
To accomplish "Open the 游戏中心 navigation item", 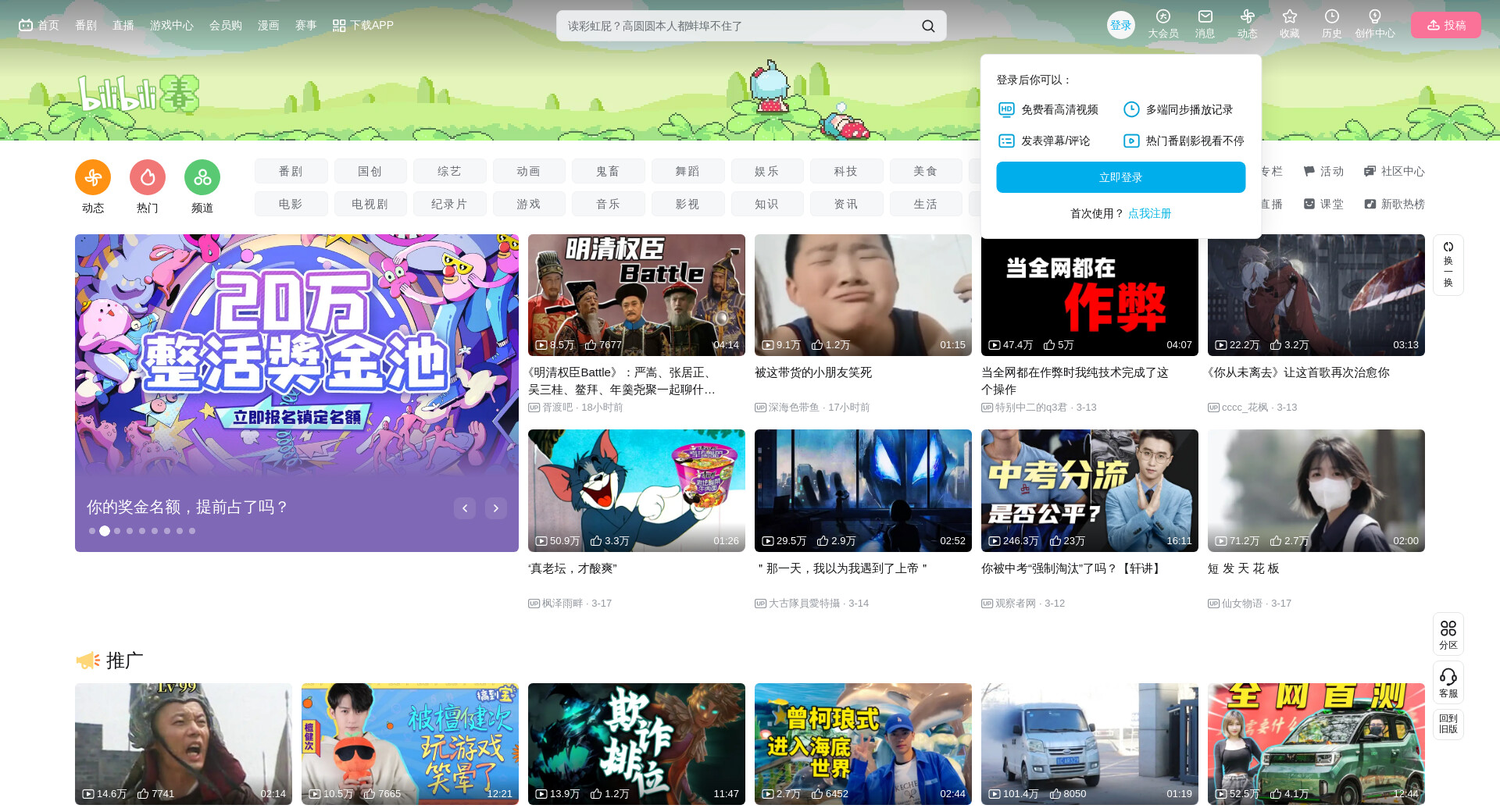I will pos(172,26).
